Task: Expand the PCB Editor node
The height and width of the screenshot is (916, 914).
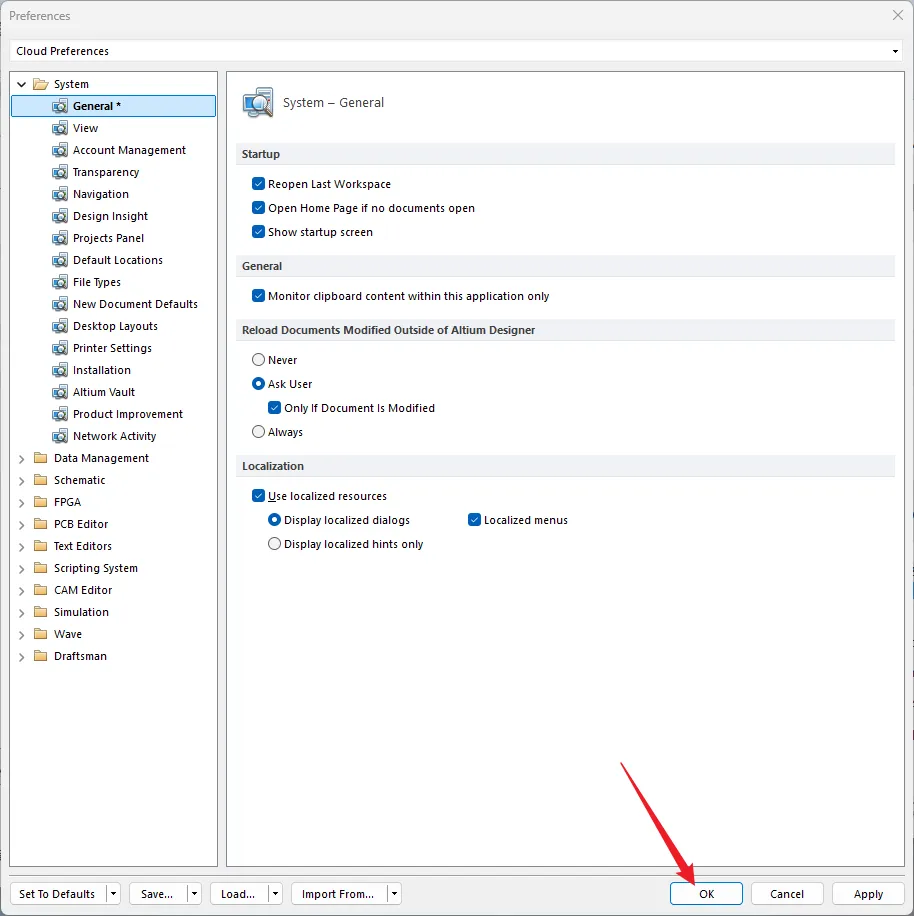Action: [22, 525]
